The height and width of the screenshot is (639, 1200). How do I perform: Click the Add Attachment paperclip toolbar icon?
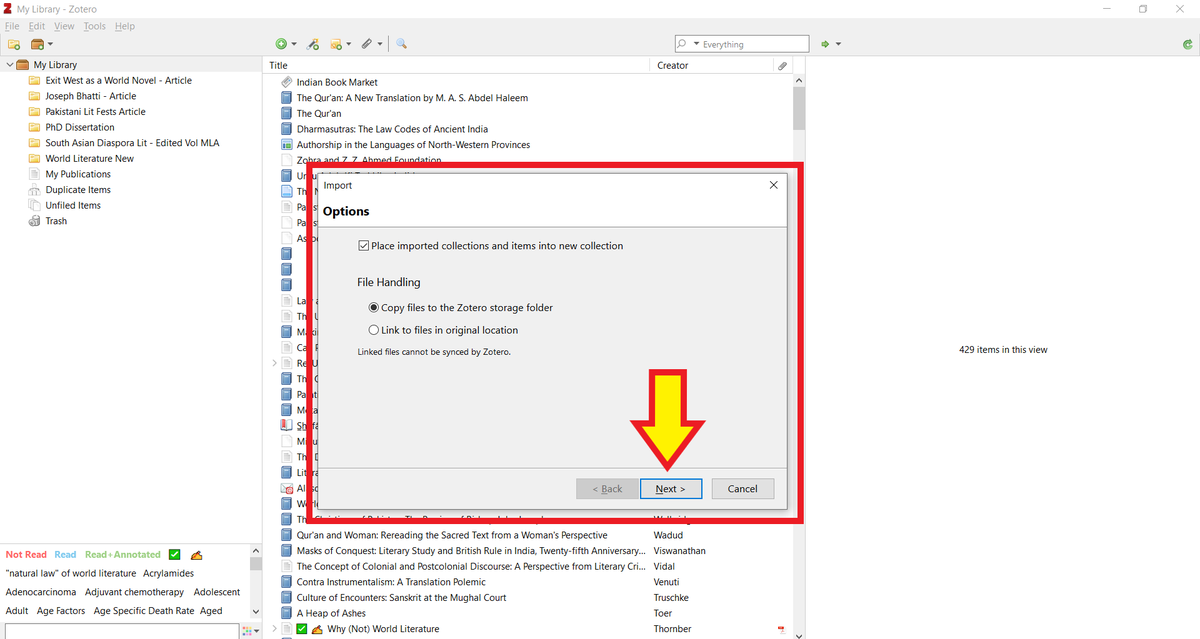pos(367,44)
